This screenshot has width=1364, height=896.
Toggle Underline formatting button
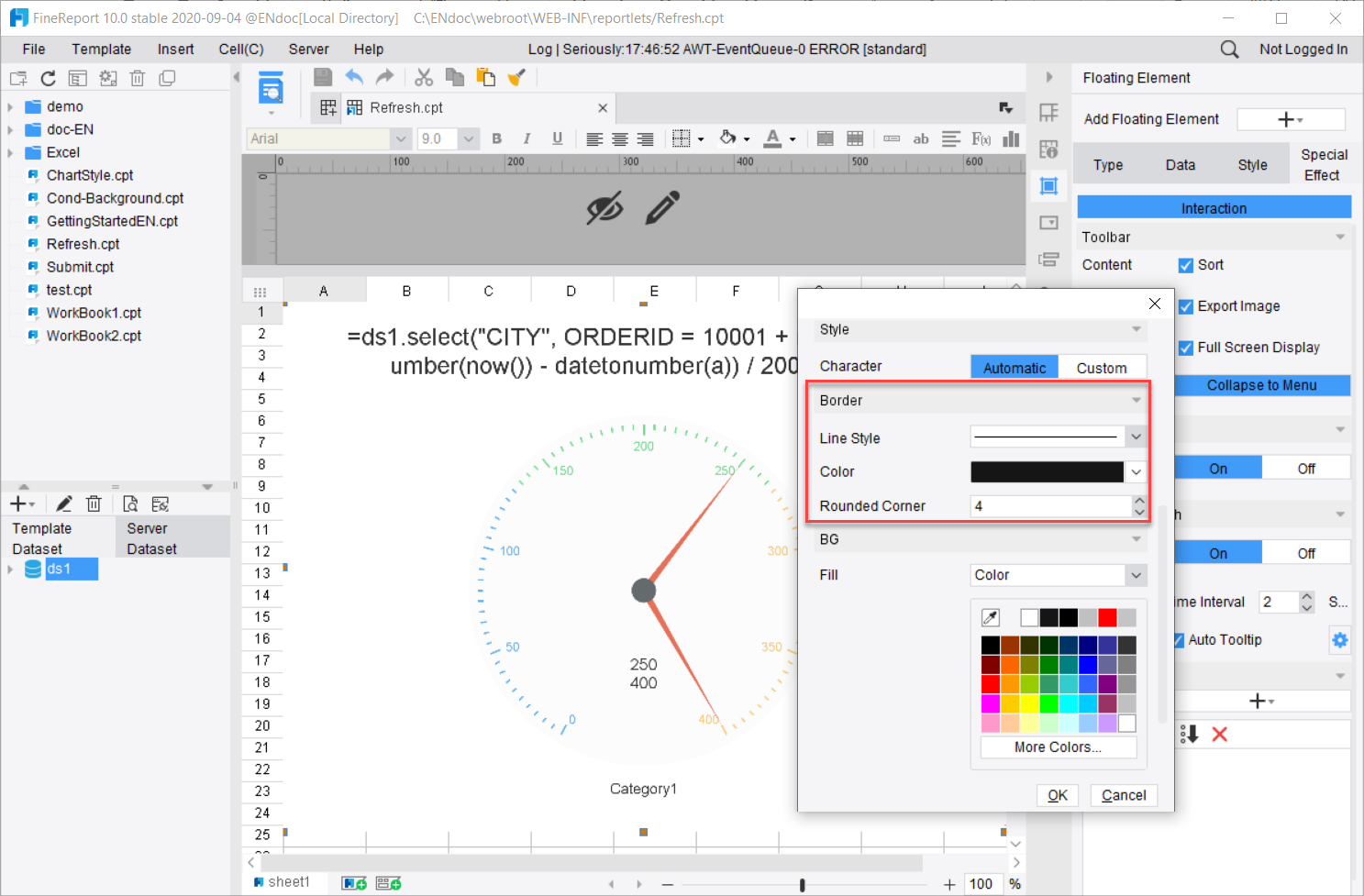coord(557,138)
